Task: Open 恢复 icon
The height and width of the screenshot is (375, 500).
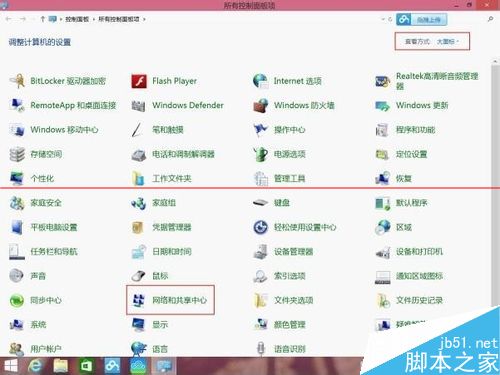Action: coord(382,178)
